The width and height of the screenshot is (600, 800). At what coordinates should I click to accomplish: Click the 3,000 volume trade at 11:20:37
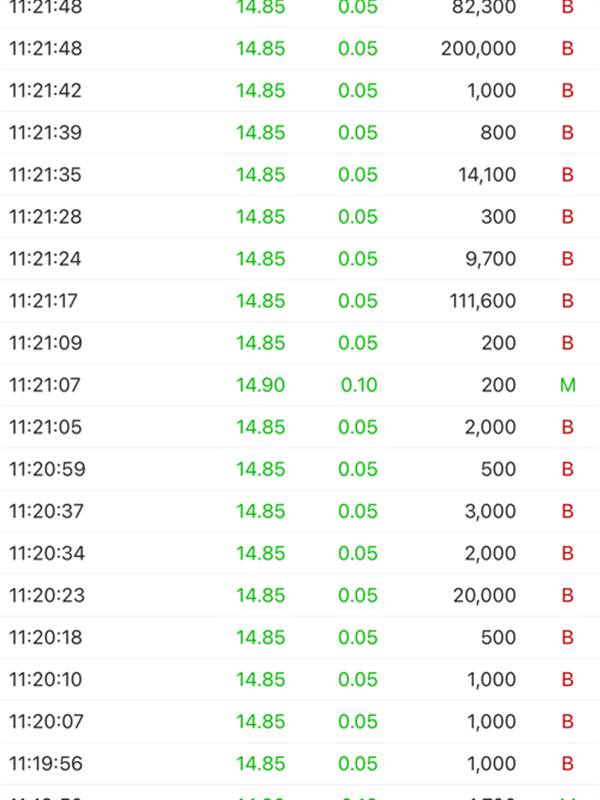300,510
